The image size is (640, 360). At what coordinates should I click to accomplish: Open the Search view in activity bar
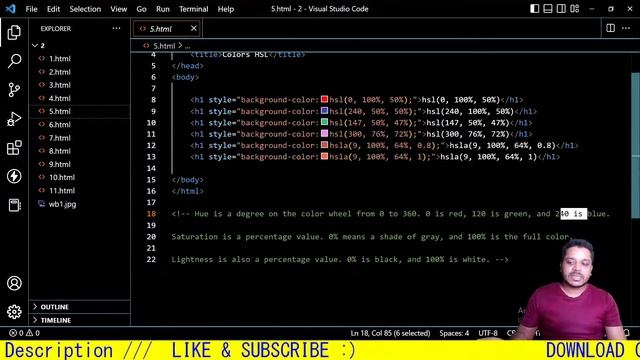click(14, 61)
